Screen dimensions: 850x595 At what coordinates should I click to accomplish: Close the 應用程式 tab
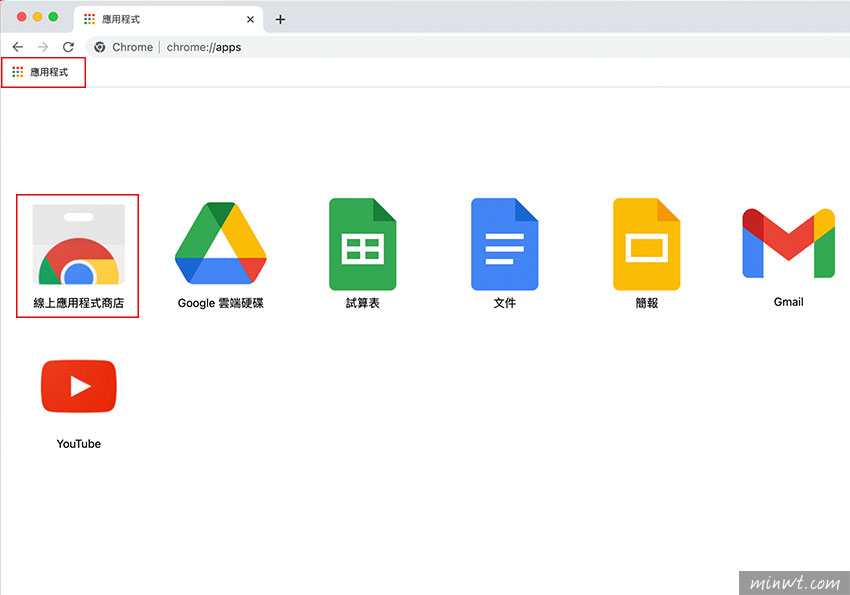(250, 20)
